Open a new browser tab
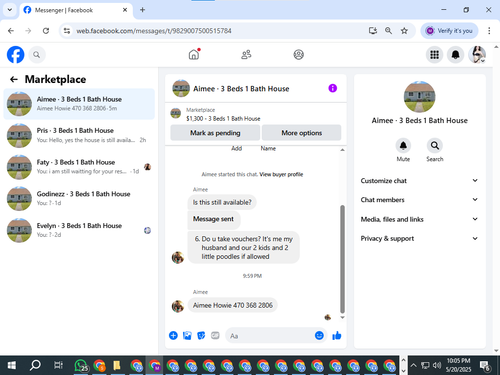Viewport: 500px width, 375px height. (142, 10)
